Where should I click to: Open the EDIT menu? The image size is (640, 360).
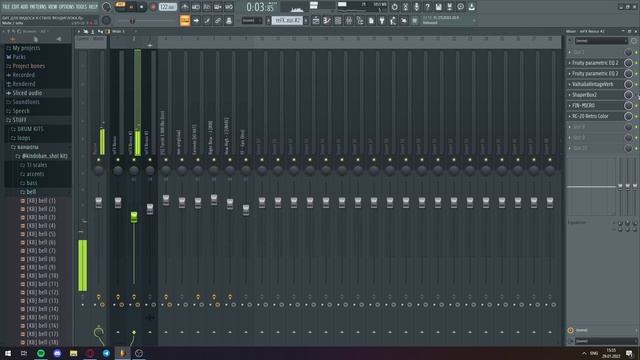coord(16,7)
